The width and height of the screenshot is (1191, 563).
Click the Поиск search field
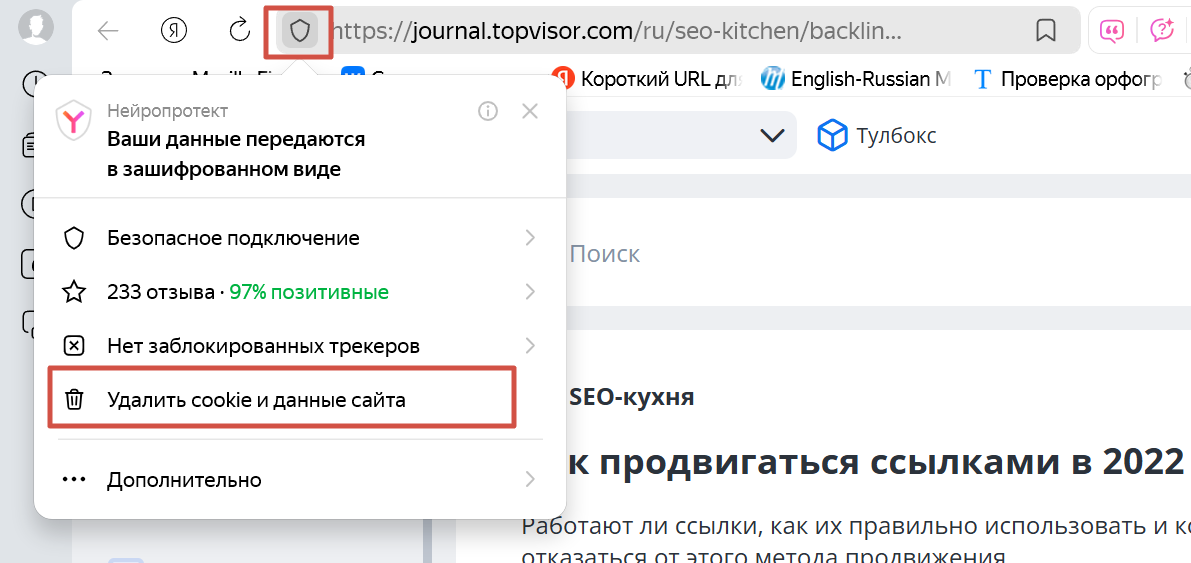pyautogui.click(x=605, y=255)
